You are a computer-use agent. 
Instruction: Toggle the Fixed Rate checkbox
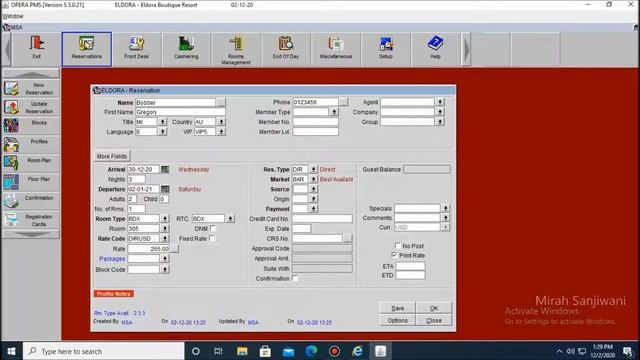tap(212, 238)
